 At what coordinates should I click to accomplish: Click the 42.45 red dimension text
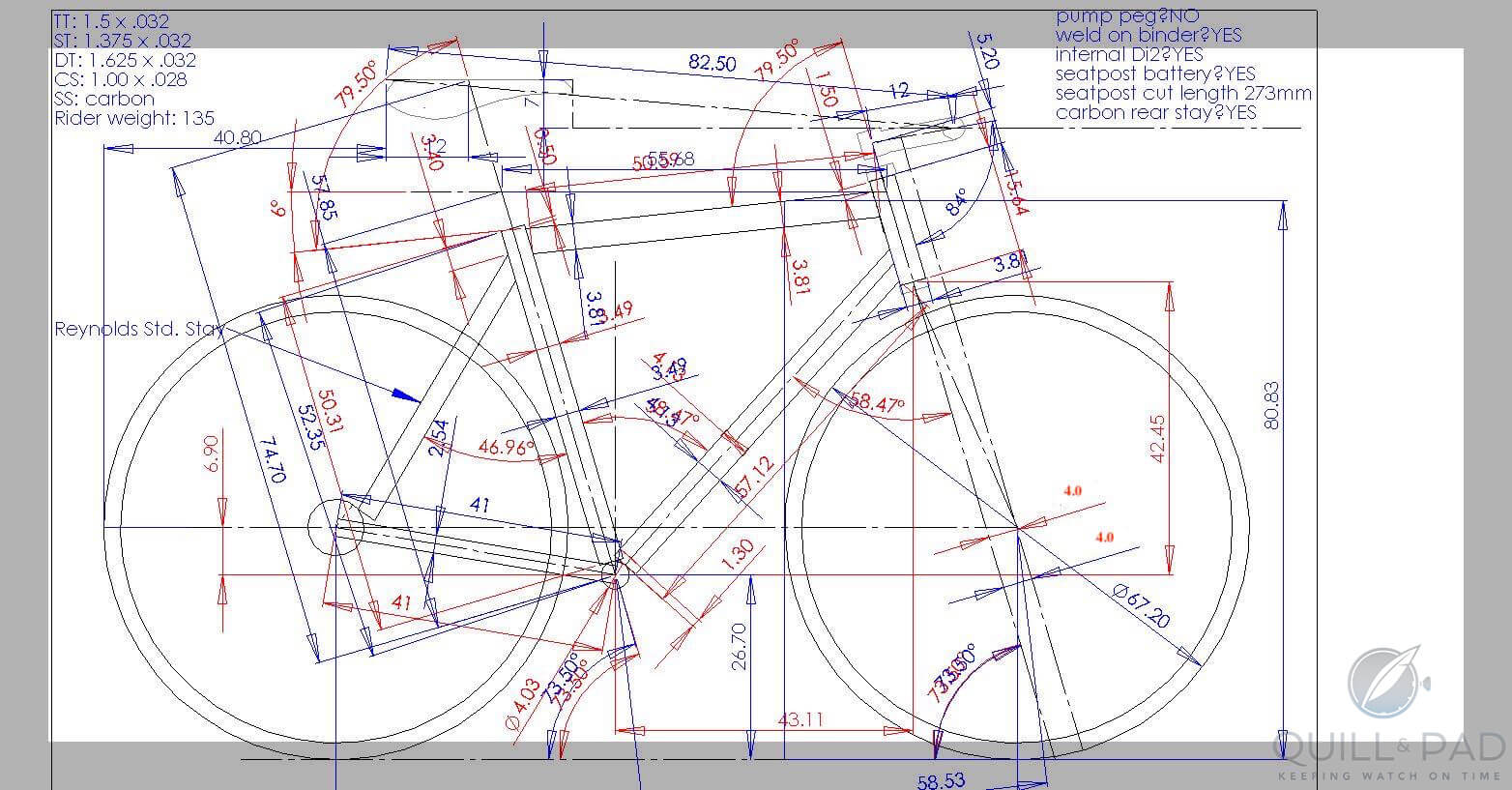click(x=1158, y=440)
